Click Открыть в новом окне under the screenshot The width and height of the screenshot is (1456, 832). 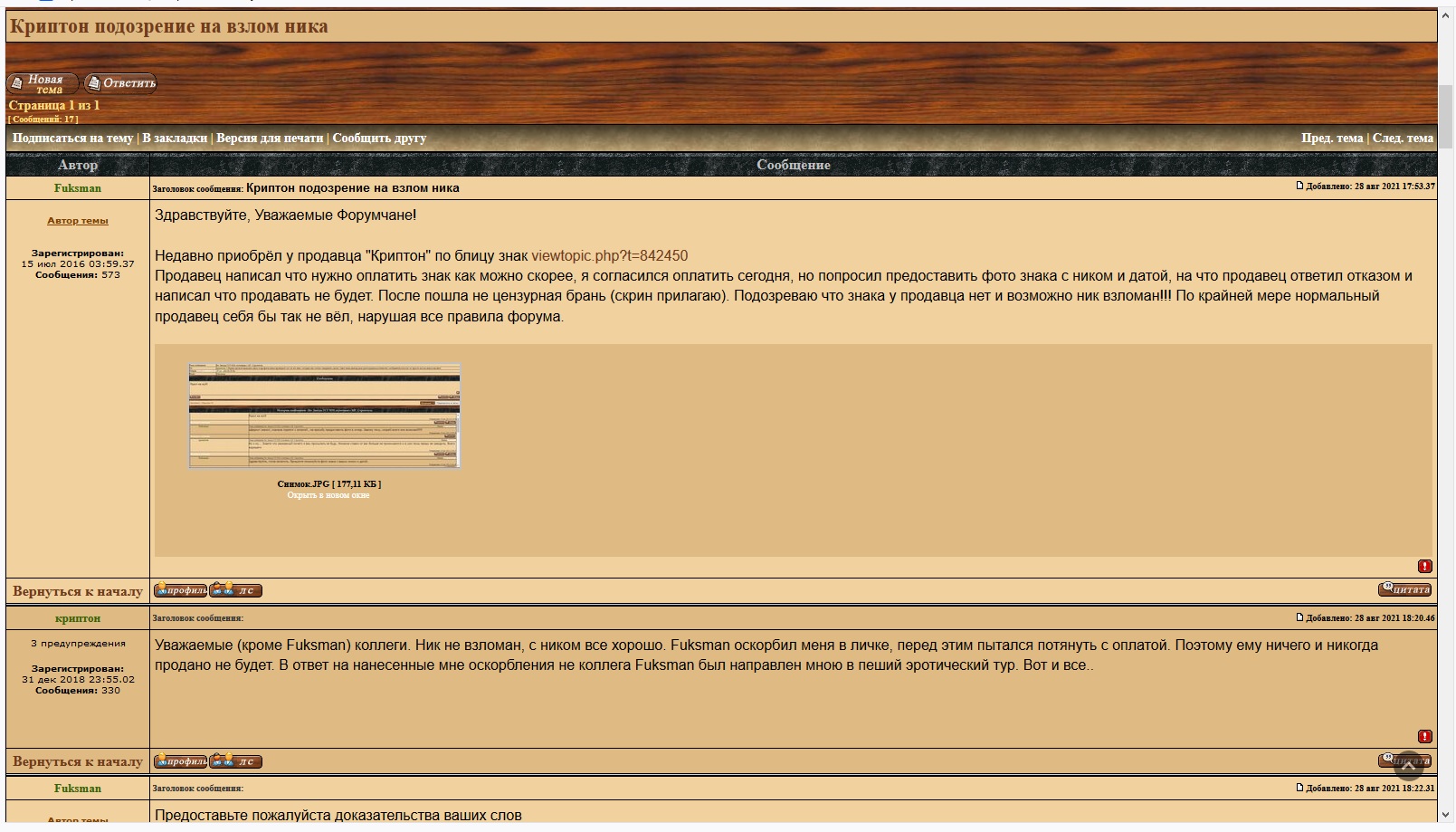point(328,495)
